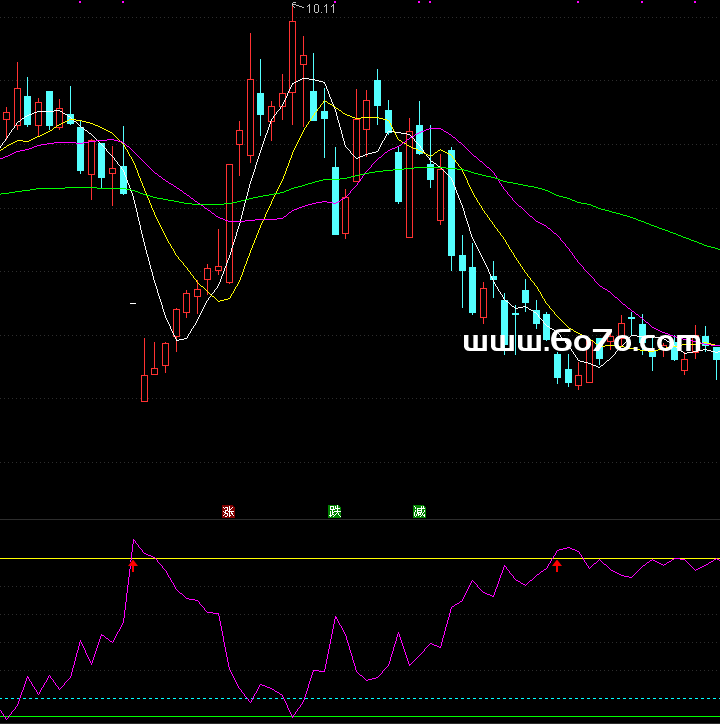
Task: Click the red 涨 signal marker
Action: coord(228,512)
